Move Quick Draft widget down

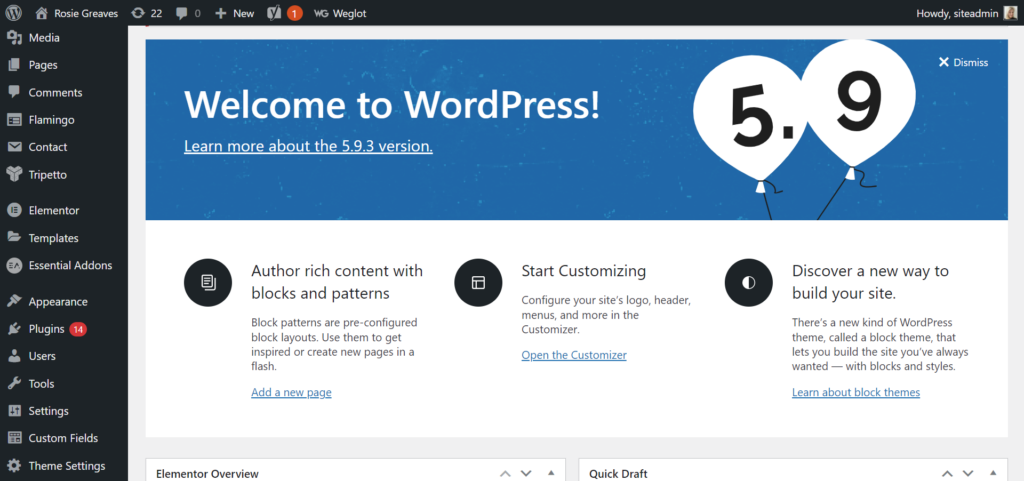click(968, 473)
